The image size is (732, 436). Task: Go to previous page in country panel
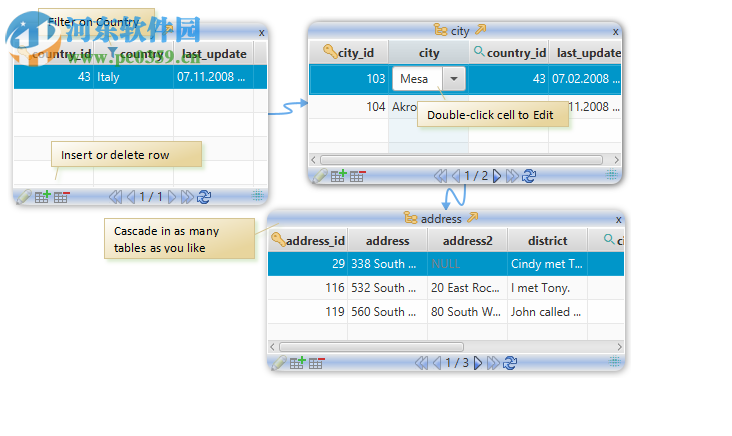click(x=131, y=197)
